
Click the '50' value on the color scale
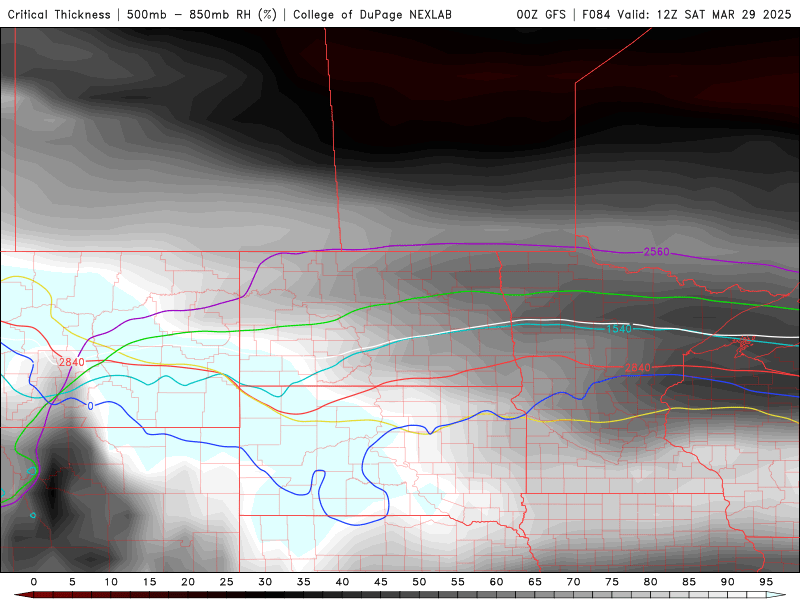pos(419,582)
